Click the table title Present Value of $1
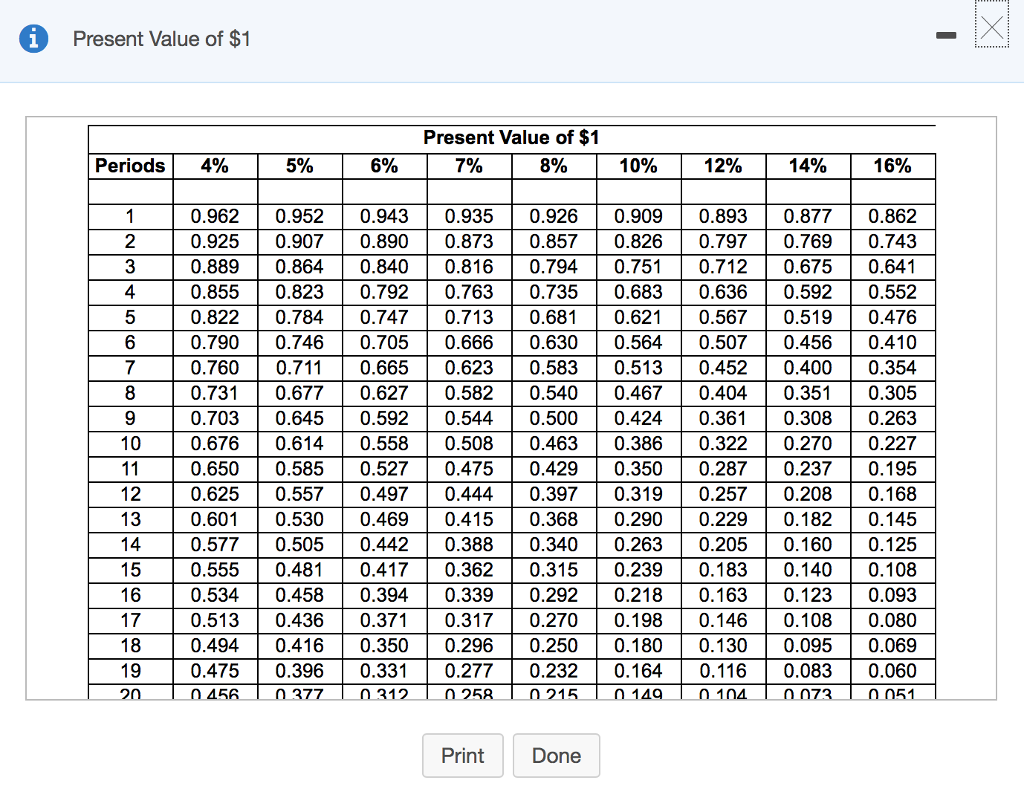1024x786 pixels. coord(511,138)
